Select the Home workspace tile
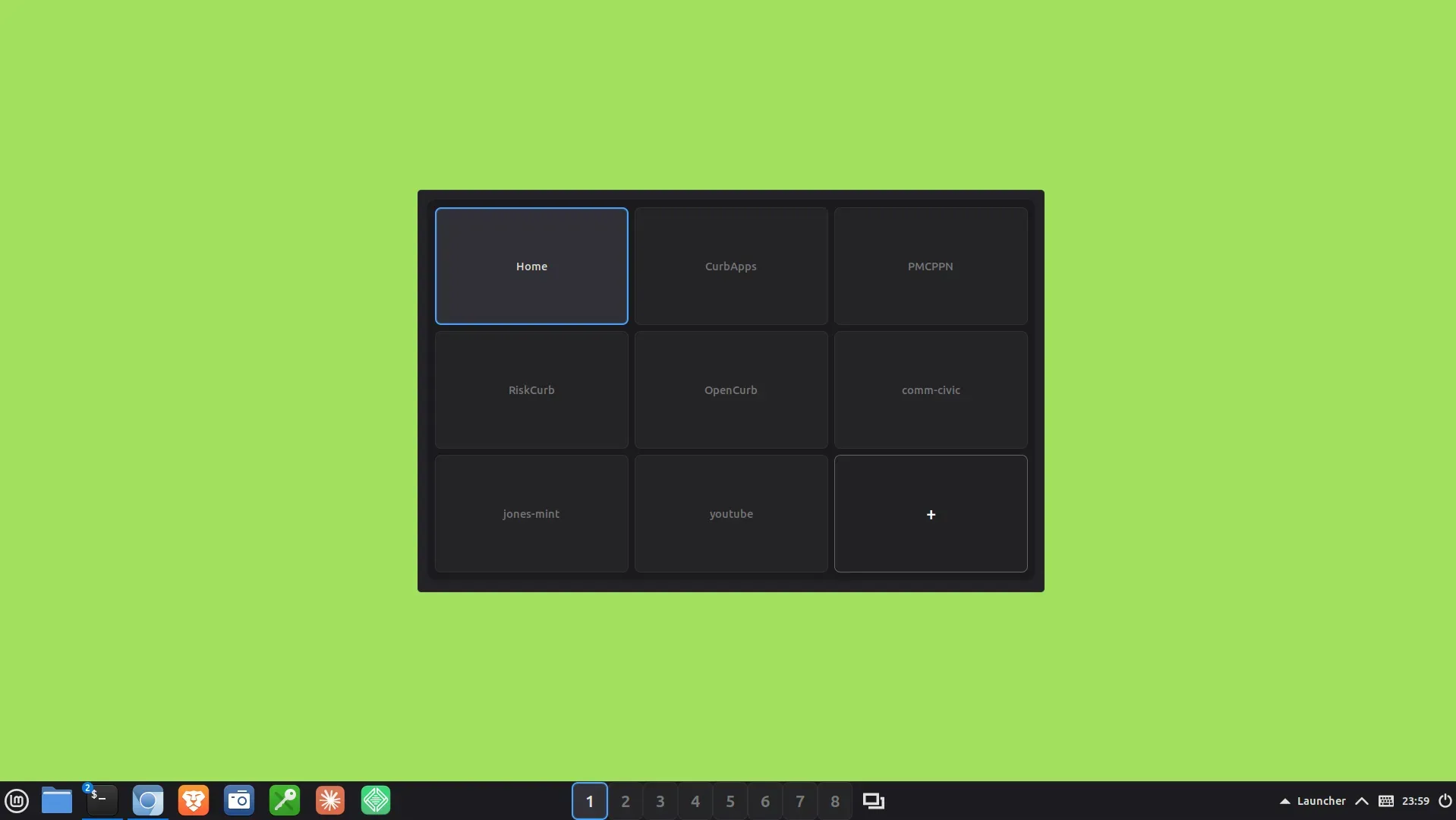The width and height of the screenshot is (1456, 820). pos(531,266)
